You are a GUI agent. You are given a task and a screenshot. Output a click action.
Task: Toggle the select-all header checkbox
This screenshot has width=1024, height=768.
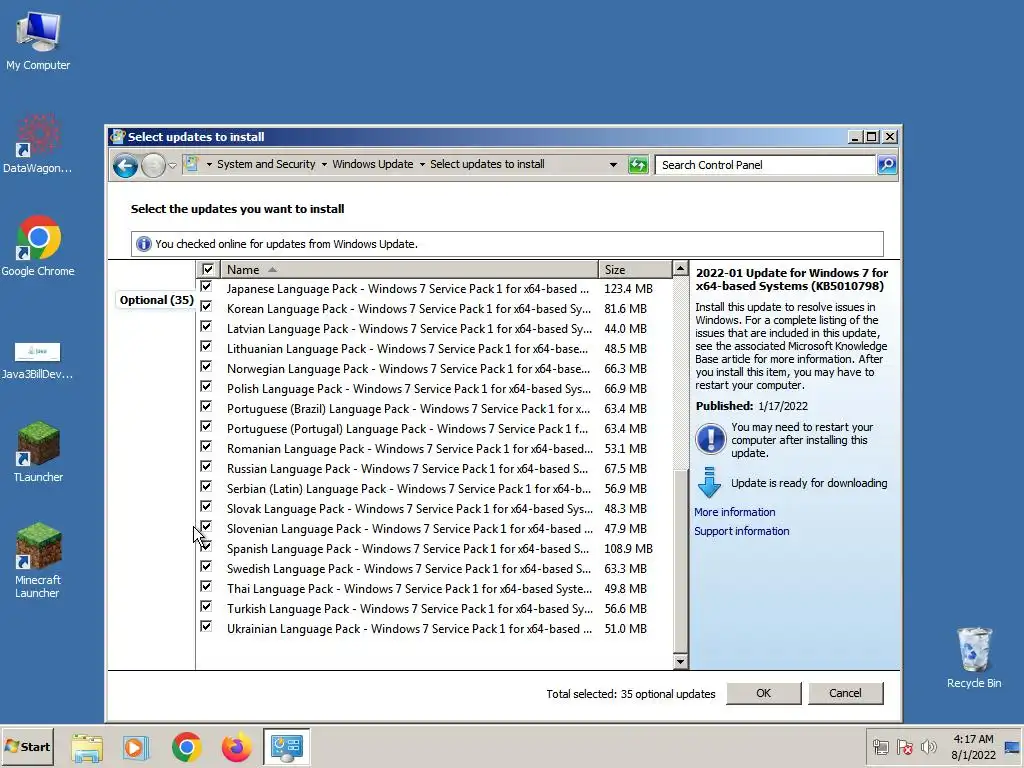pyautogui.click(x=208, y=269)
